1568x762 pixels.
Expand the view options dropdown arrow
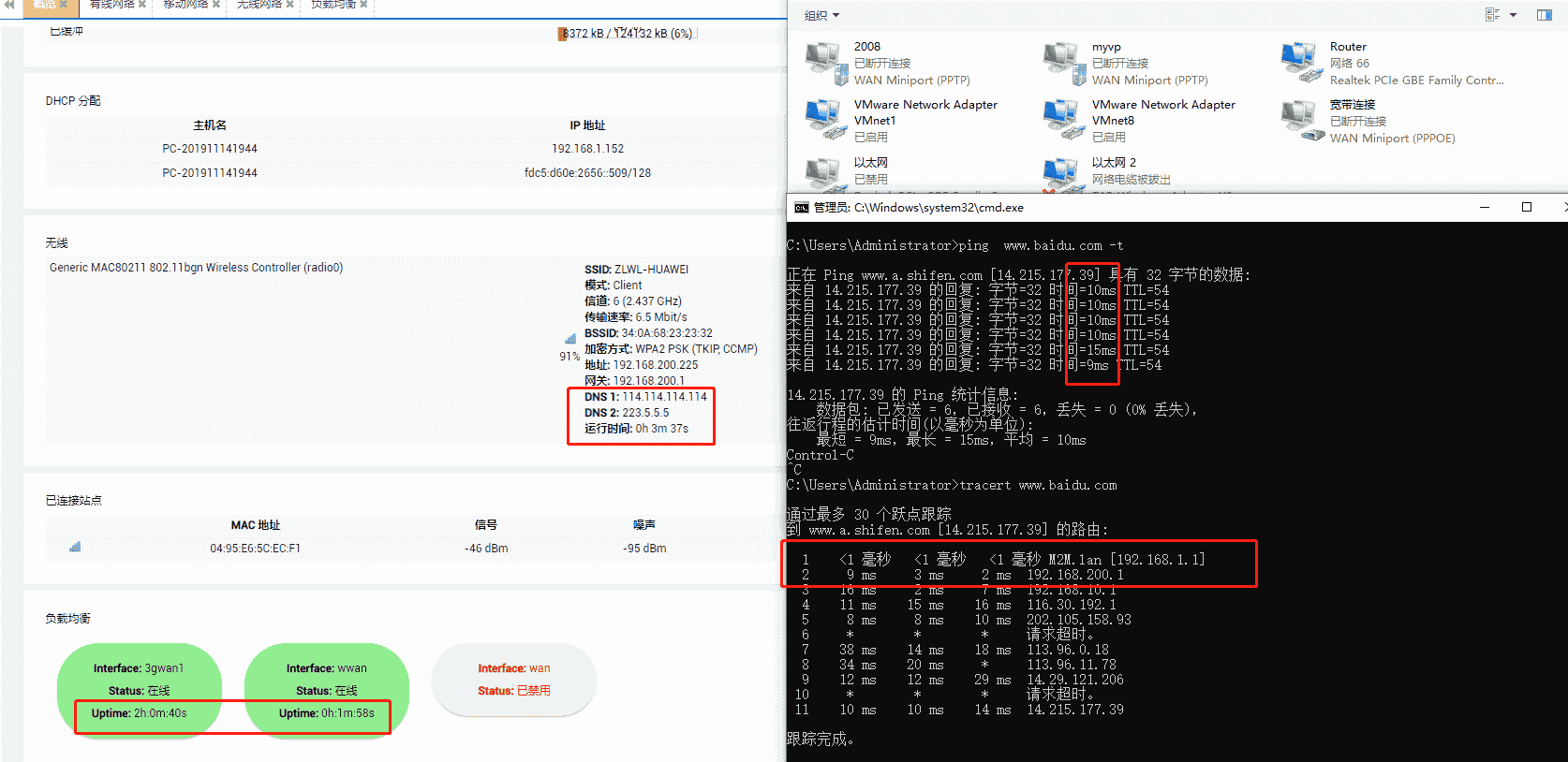pyautogui.click(x=1513, y=15)
